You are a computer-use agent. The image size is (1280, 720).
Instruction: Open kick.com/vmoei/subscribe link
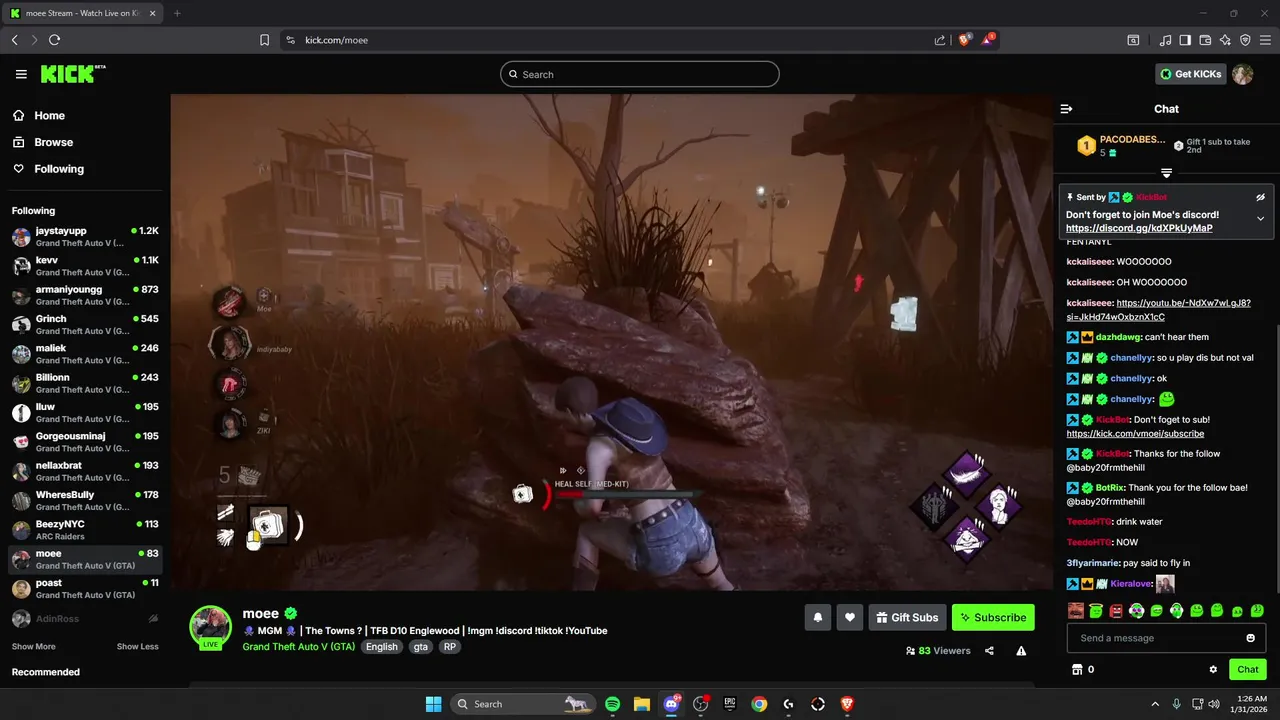(1135, 434)
